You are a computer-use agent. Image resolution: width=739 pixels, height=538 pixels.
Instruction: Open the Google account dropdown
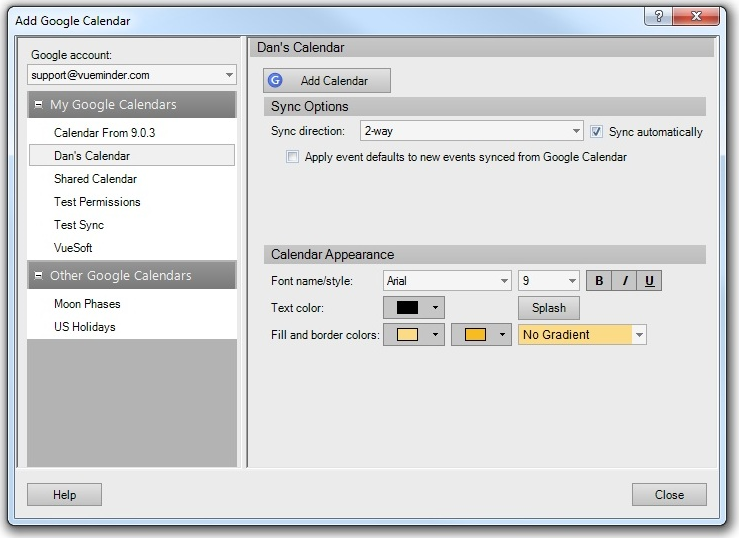point(229,75)
